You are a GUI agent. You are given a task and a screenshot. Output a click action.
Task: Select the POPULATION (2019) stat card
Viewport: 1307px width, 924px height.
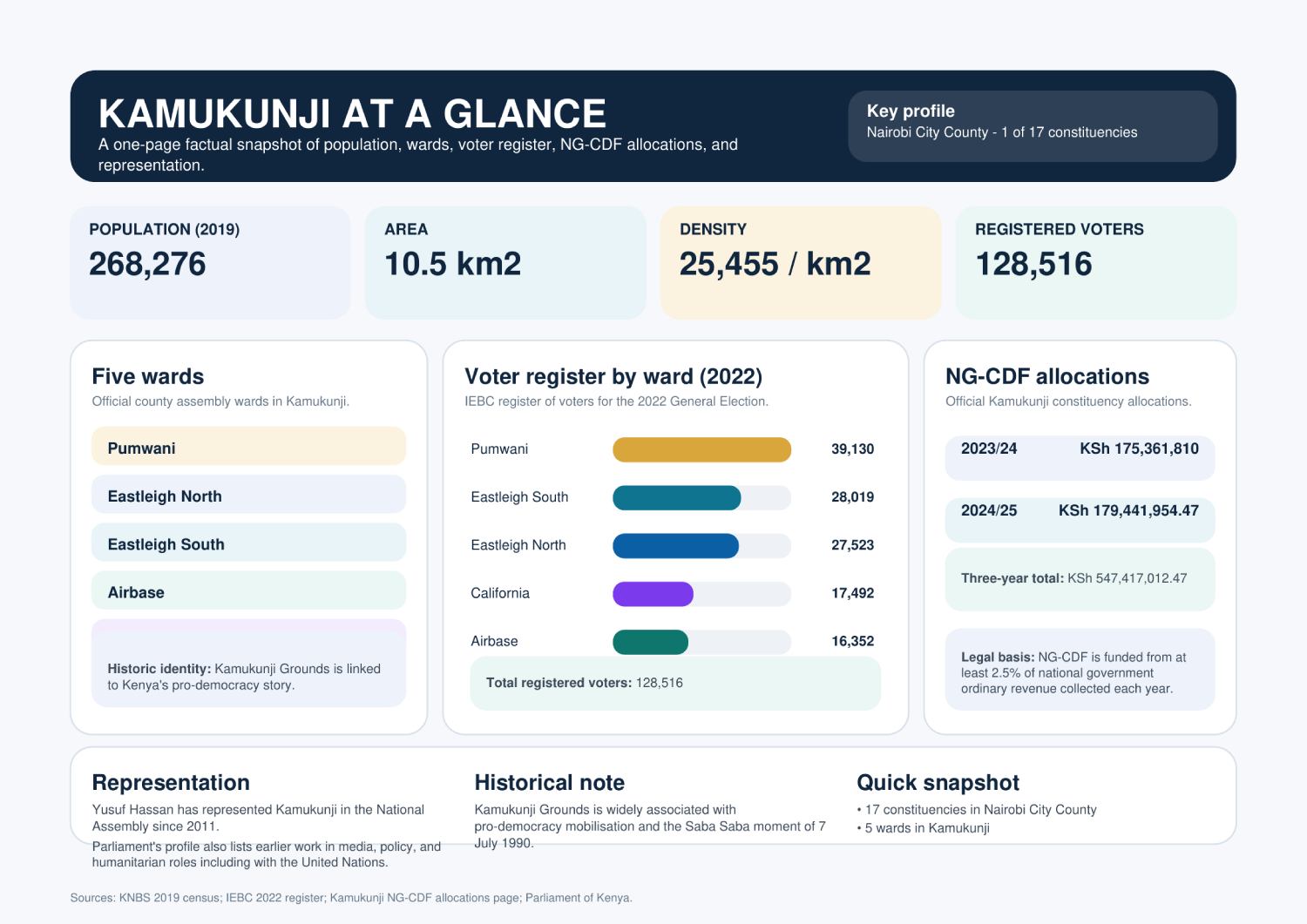(209, 261)
